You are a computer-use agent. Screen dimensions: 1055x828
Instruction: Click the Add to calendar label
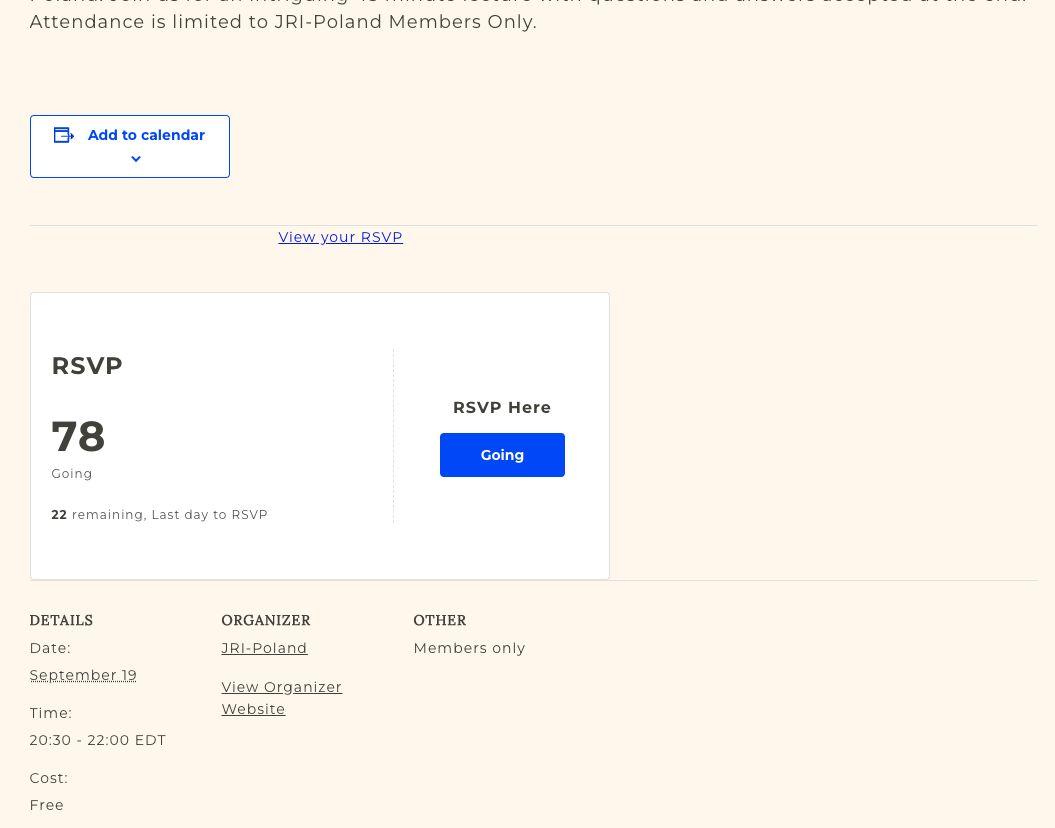(x=146, y=135)
